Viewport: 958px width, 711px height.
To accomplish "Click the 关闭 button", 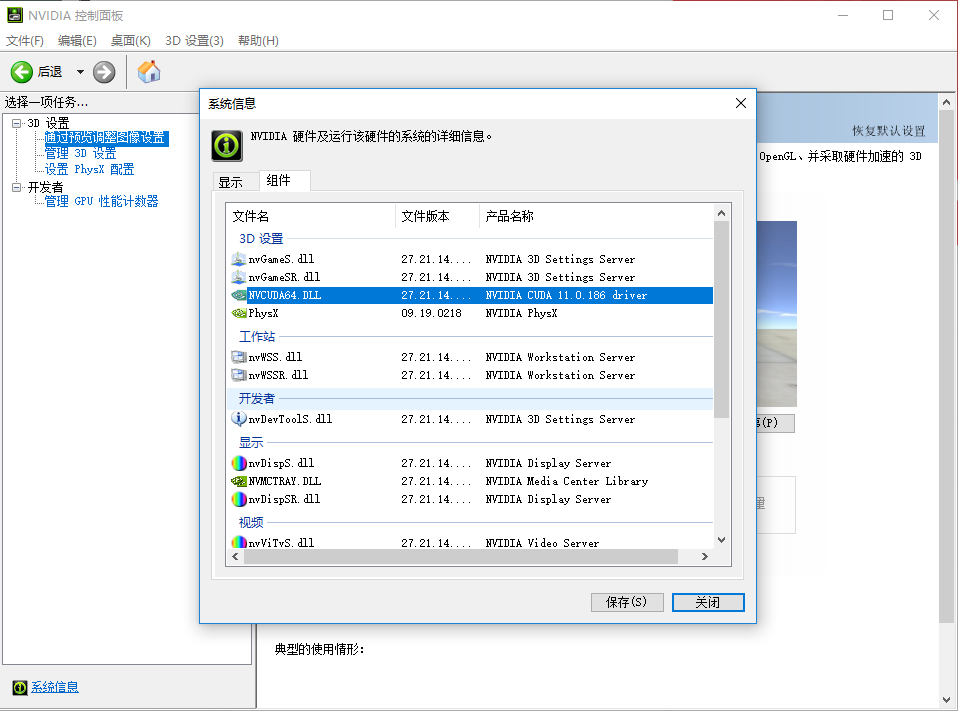I will pos(708,602).
